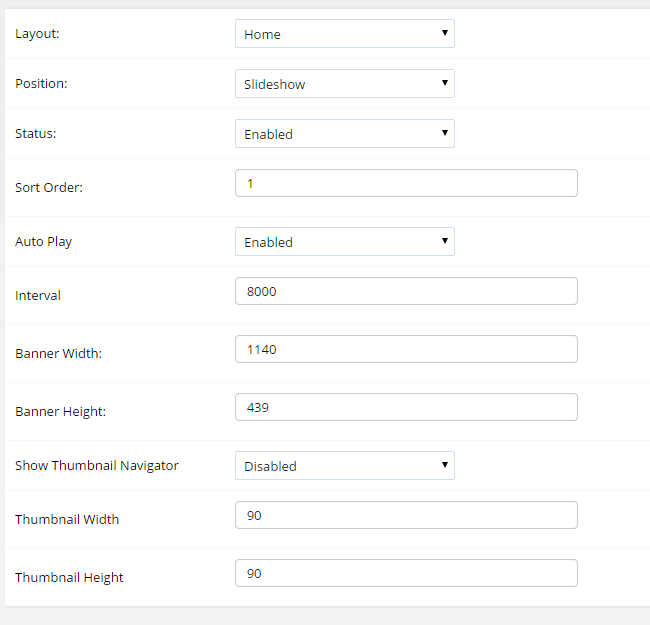
Task: Click the arrow icon of Position dropdown
Action: click(x=445, y=83)
